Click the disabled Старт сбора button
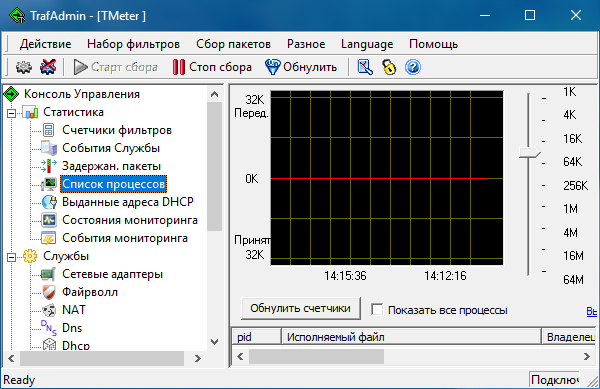This screenshot has width=600, height=389. [116, 67]
